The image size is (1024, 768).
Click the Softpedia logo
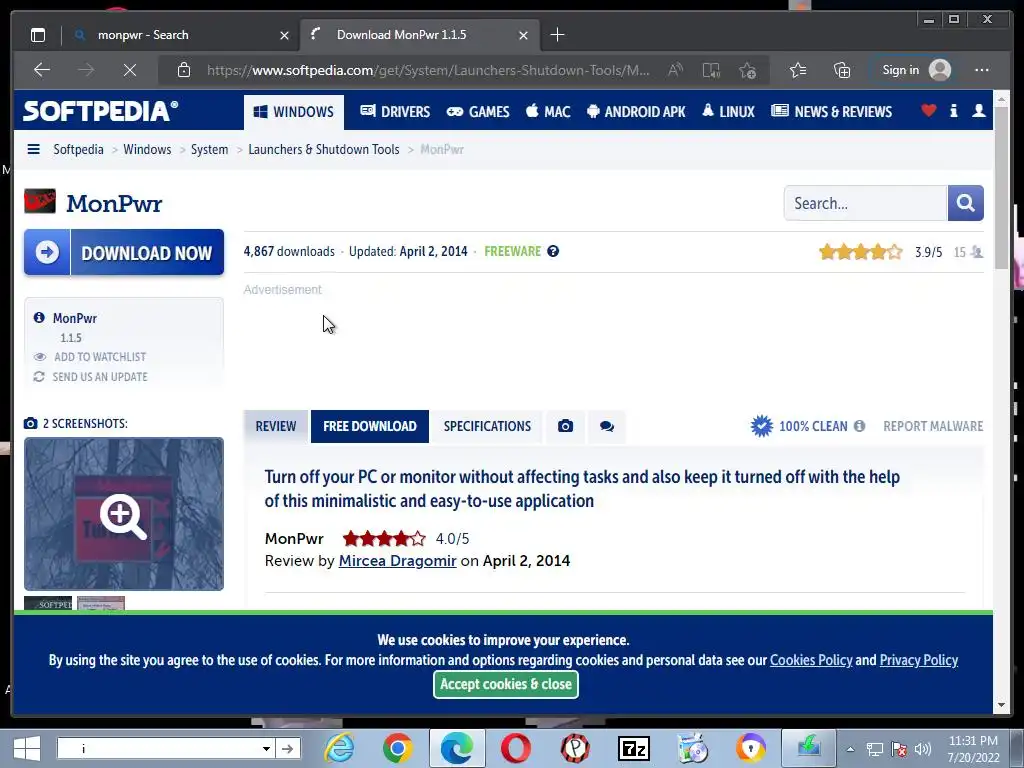click(101, 111)
